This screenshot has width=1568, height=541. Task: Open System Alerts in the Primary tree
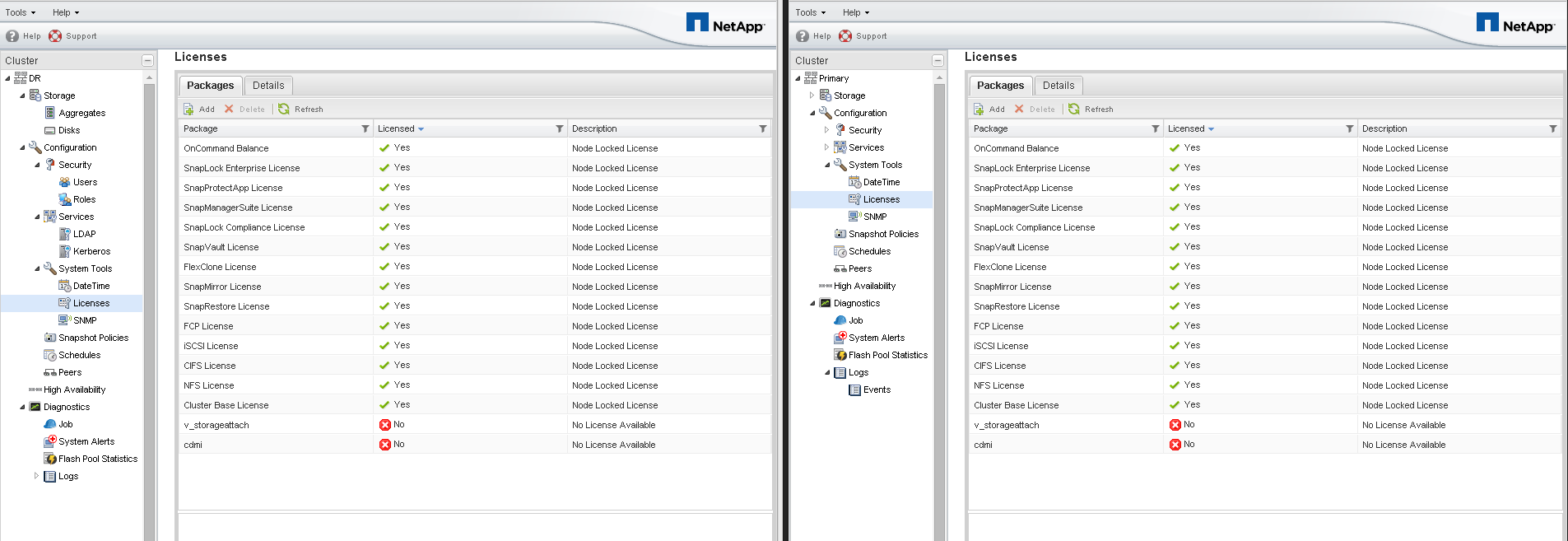[876, 338]
